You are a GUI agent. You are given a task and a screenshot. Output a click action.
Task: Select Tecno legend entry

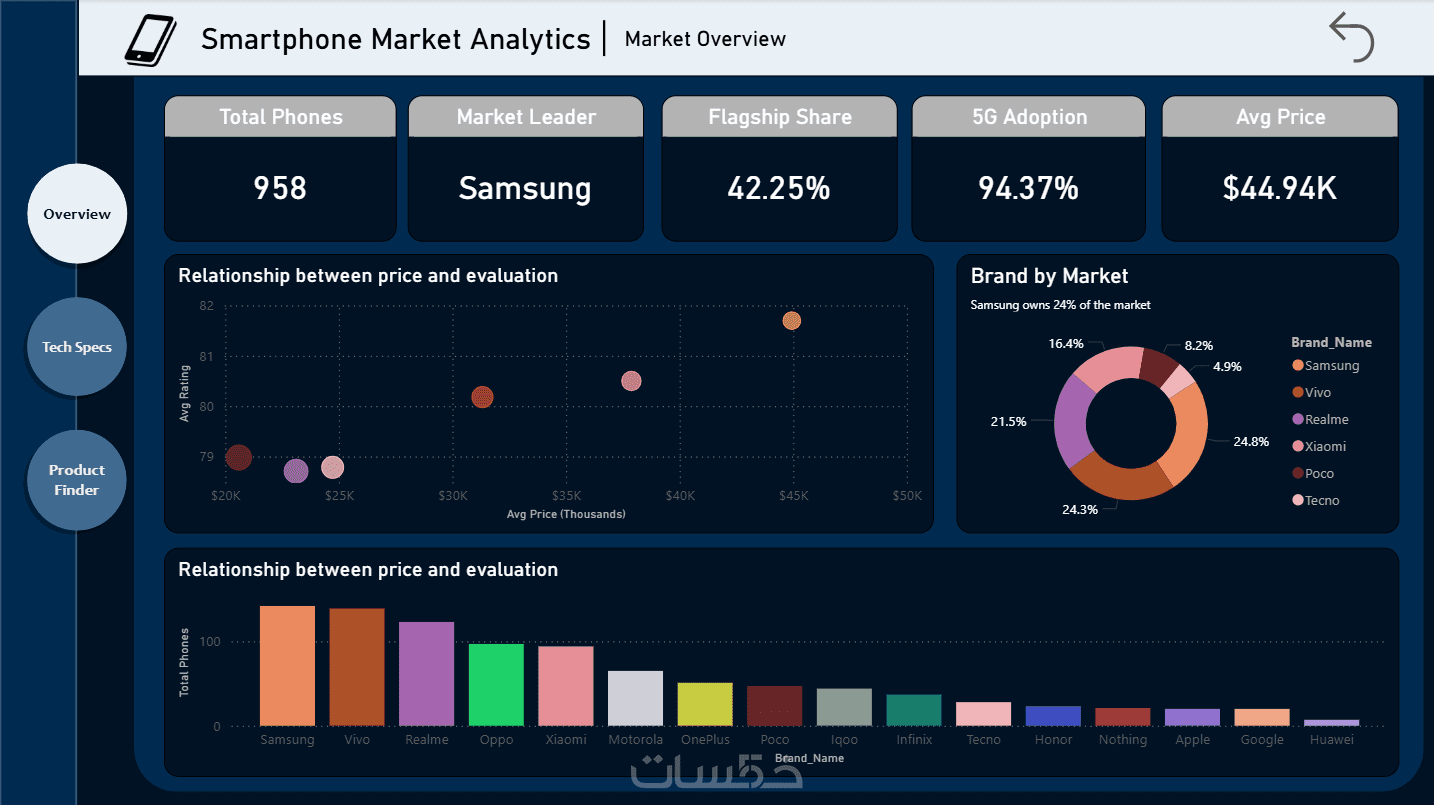pyautogui.click(x=1316, y=501)
